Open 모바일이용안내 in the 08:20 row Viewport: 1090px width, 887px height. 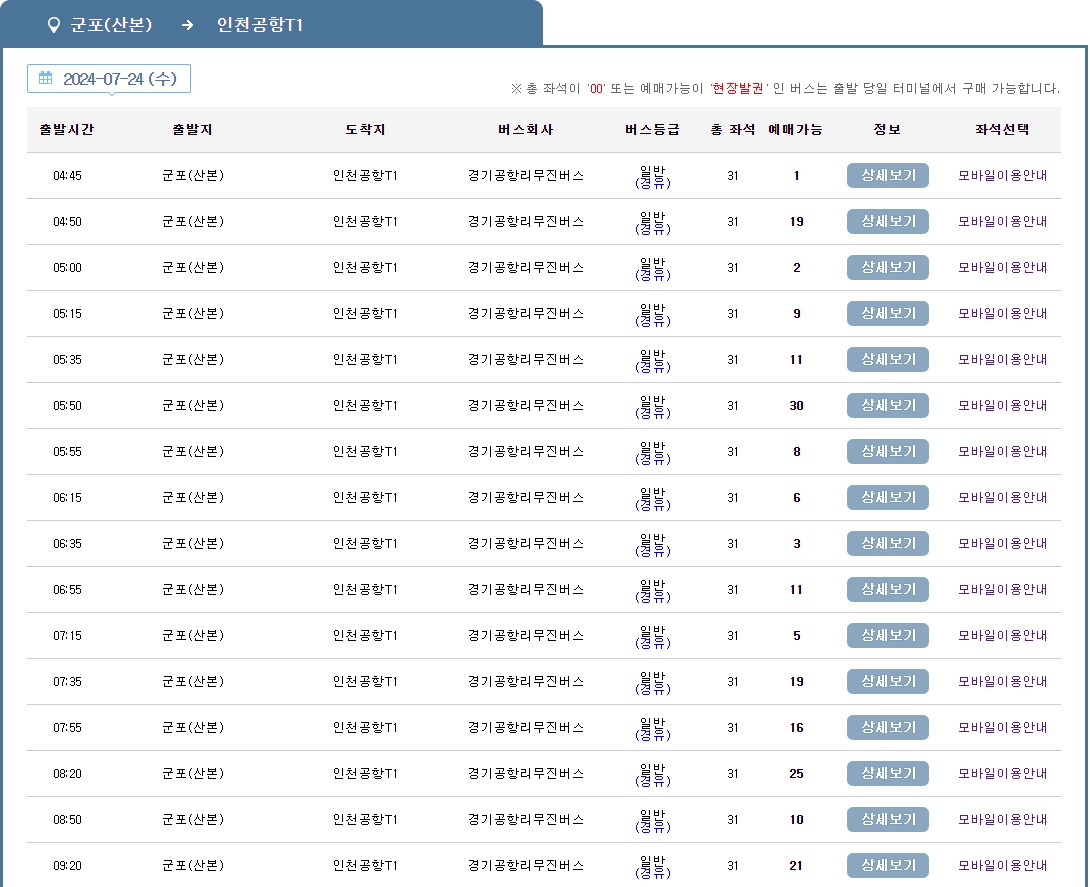point(1002,773)
